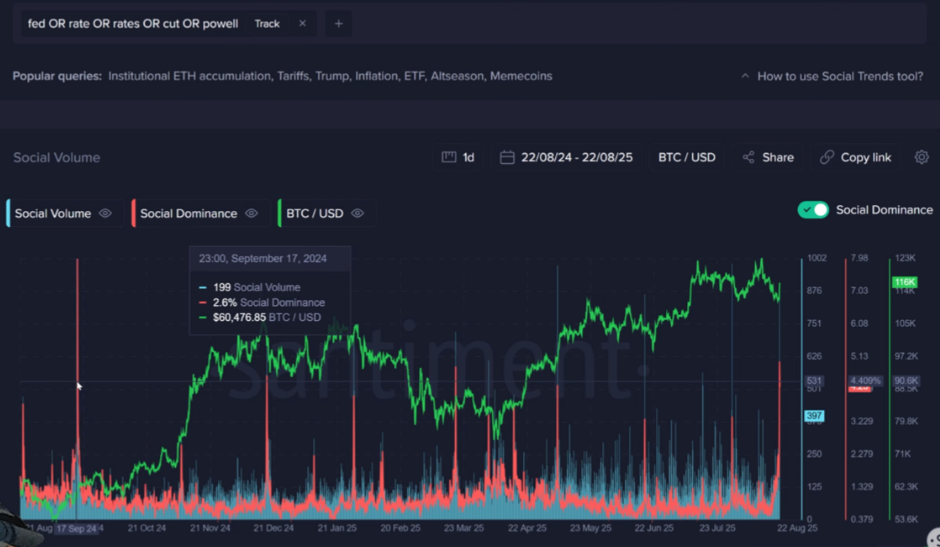Click the blue 397 volume axis label
Viewport: 940px width, 547px height.
point(814,416)
